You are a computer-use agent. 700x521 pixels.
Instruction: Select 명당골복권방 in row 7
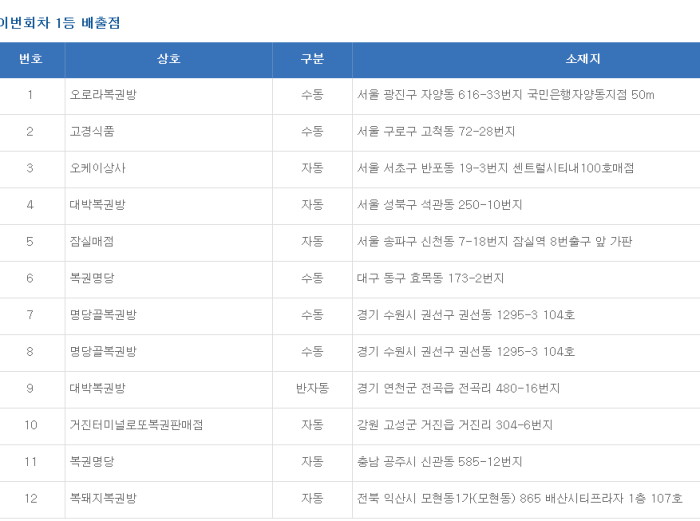tap(103, 315)
